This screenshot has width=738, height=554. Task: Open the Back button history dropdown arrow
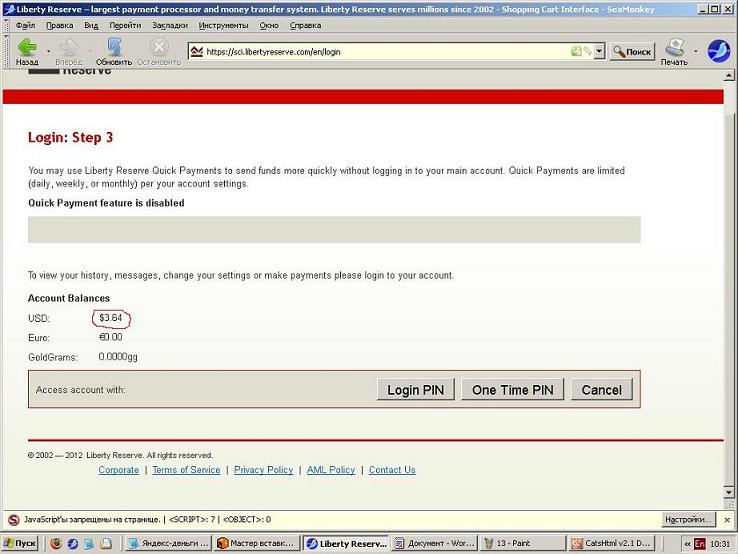[48, 50]
